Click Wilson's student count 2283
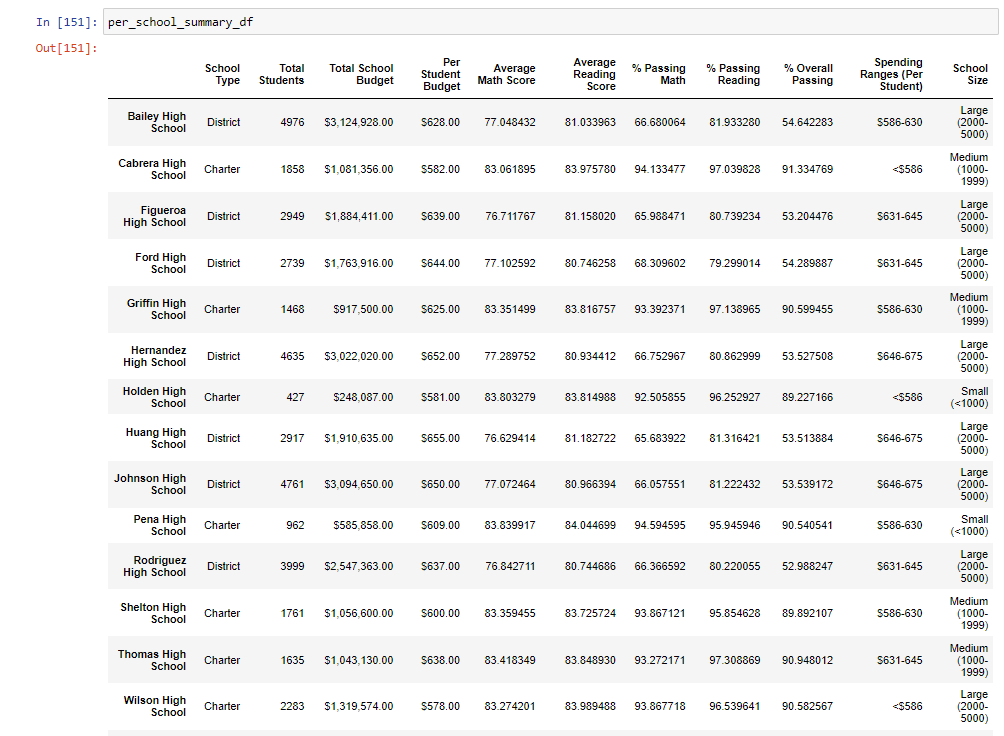The width and height of the screenshot is (1004, 736). tap(292, 706)
